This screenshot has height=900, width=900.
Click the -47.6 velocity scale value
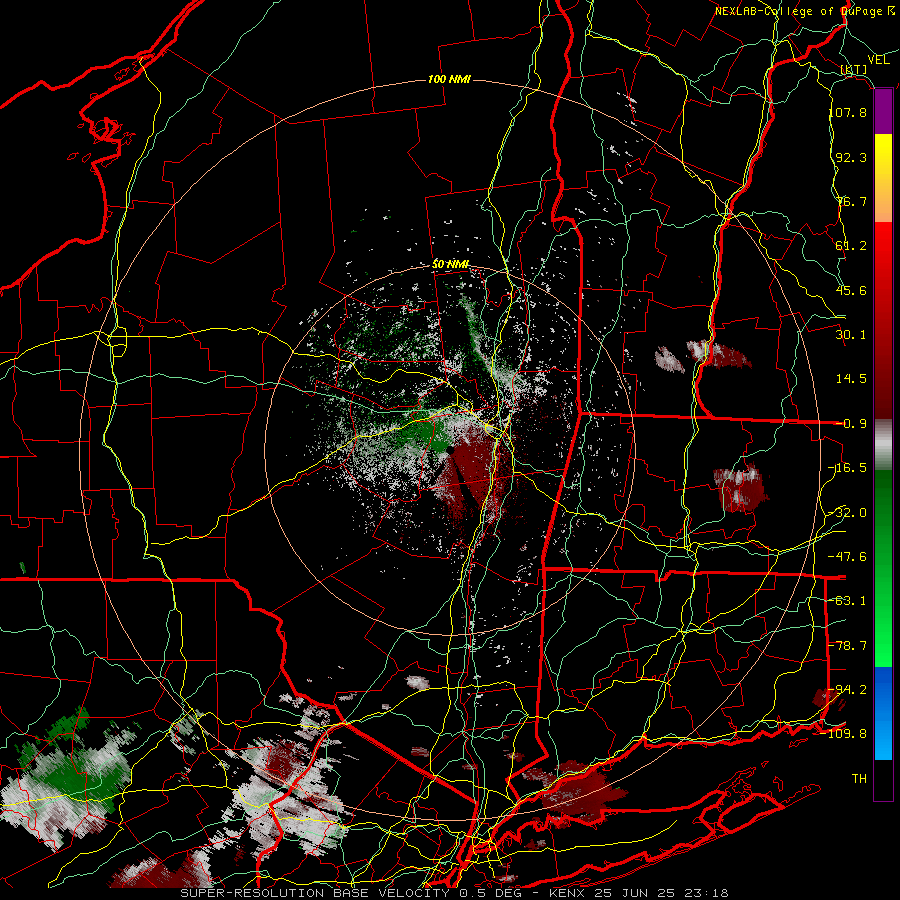point(848,557)
